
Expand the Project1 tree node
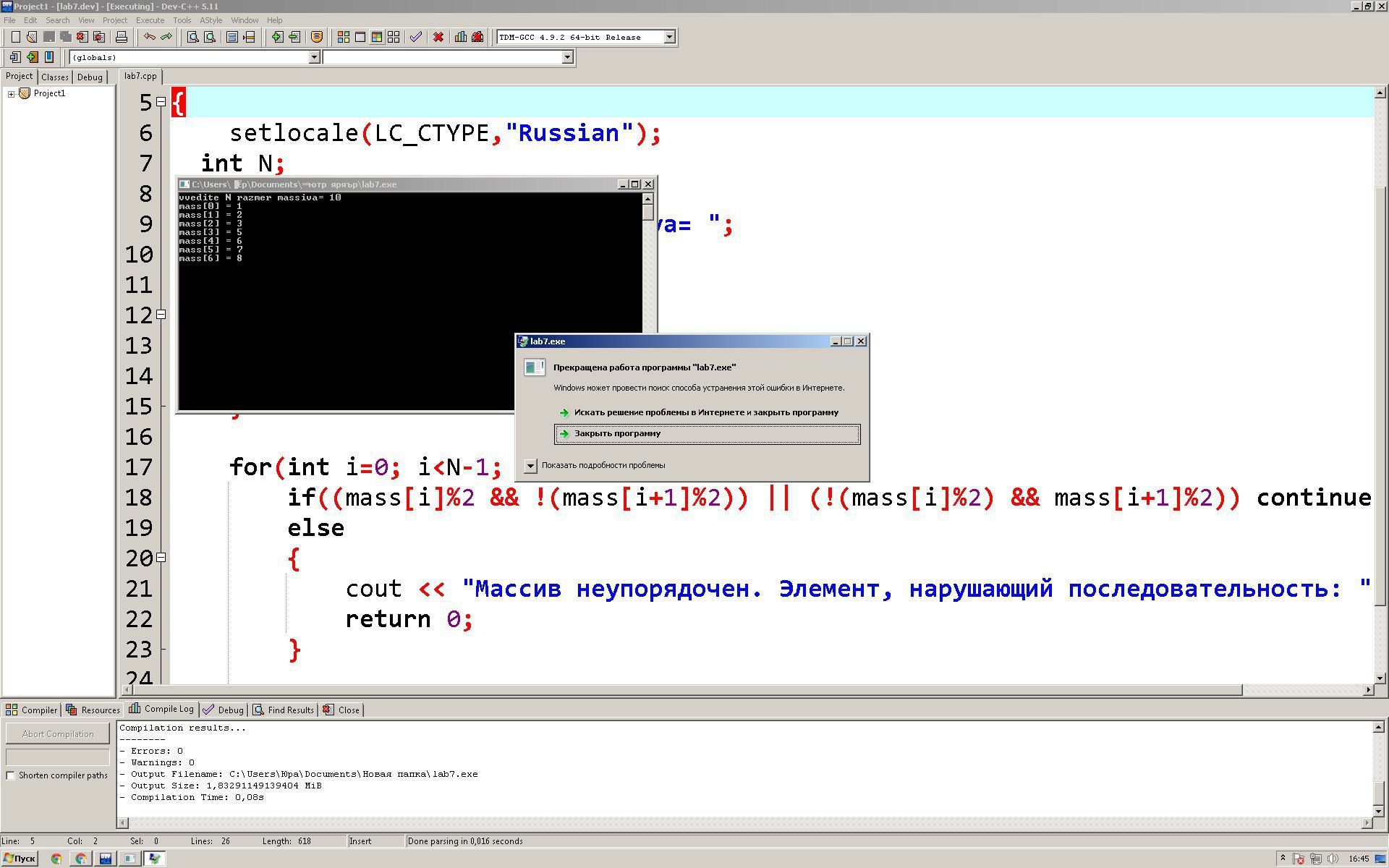pyautogui.click(x=11, y=94)
